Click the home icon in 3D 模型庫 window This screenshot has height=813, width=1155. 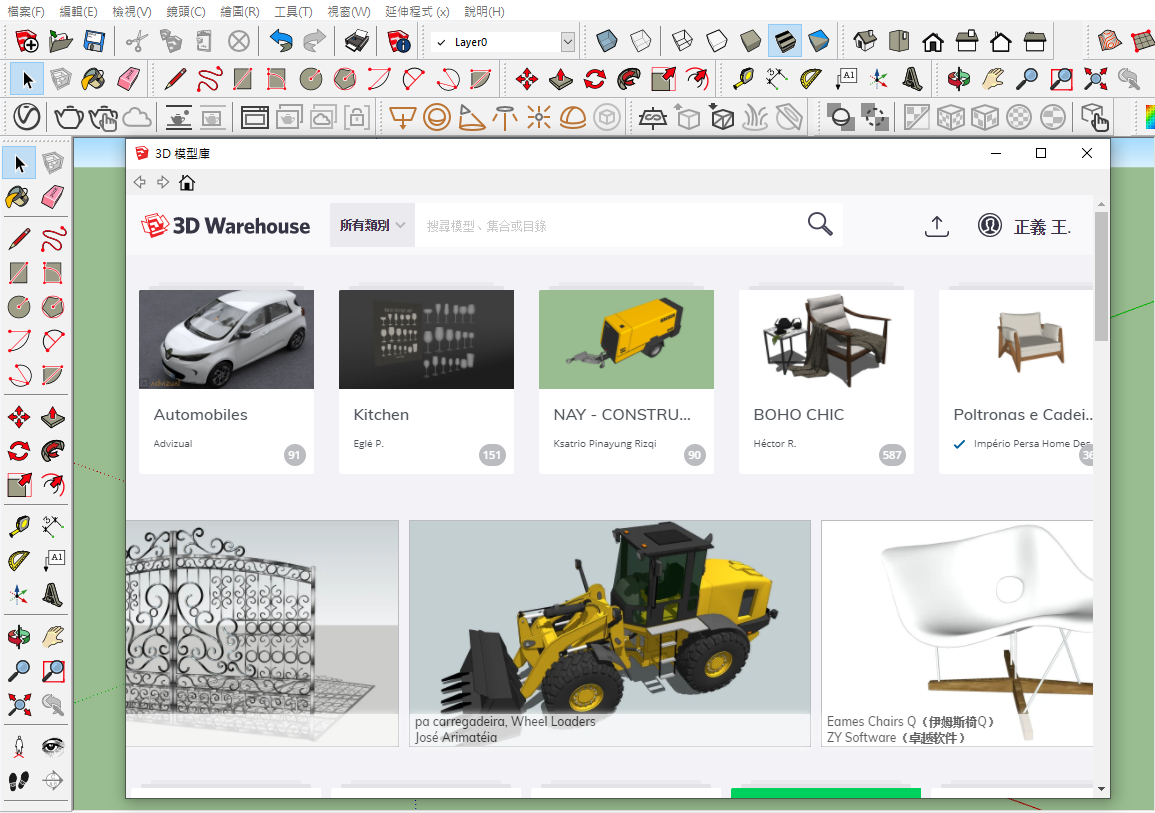pyautogui.click(x=187, y=183)
